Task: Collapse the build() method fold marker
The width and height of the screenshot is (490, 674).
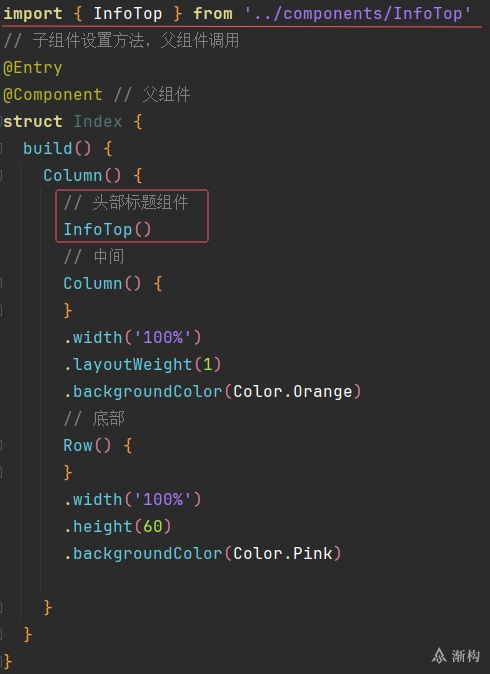Action: (1, 149)
